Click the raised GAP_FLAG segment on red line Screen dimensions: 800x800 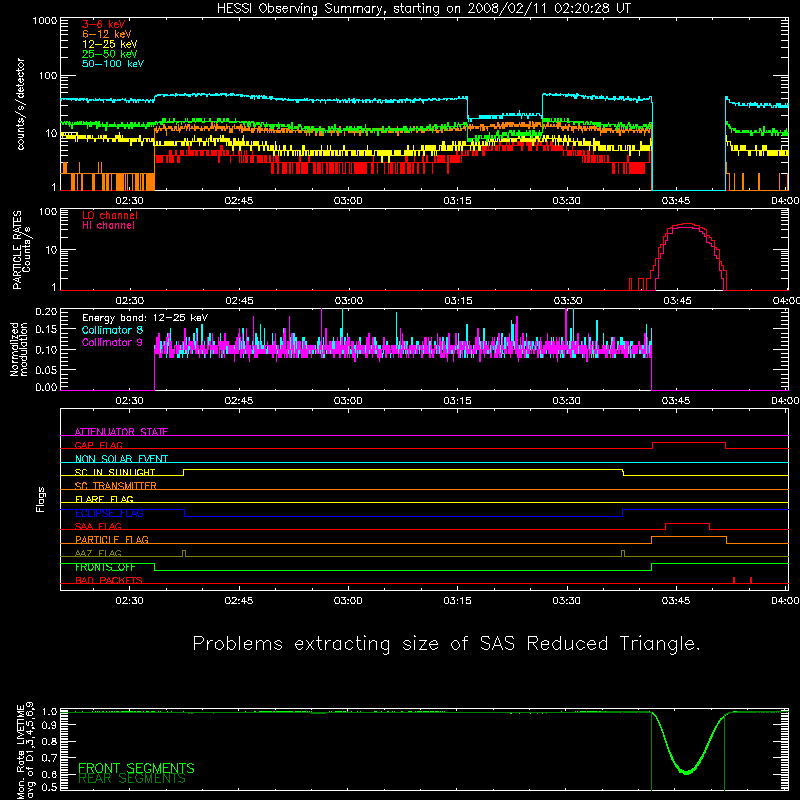[x=689, y=443]
